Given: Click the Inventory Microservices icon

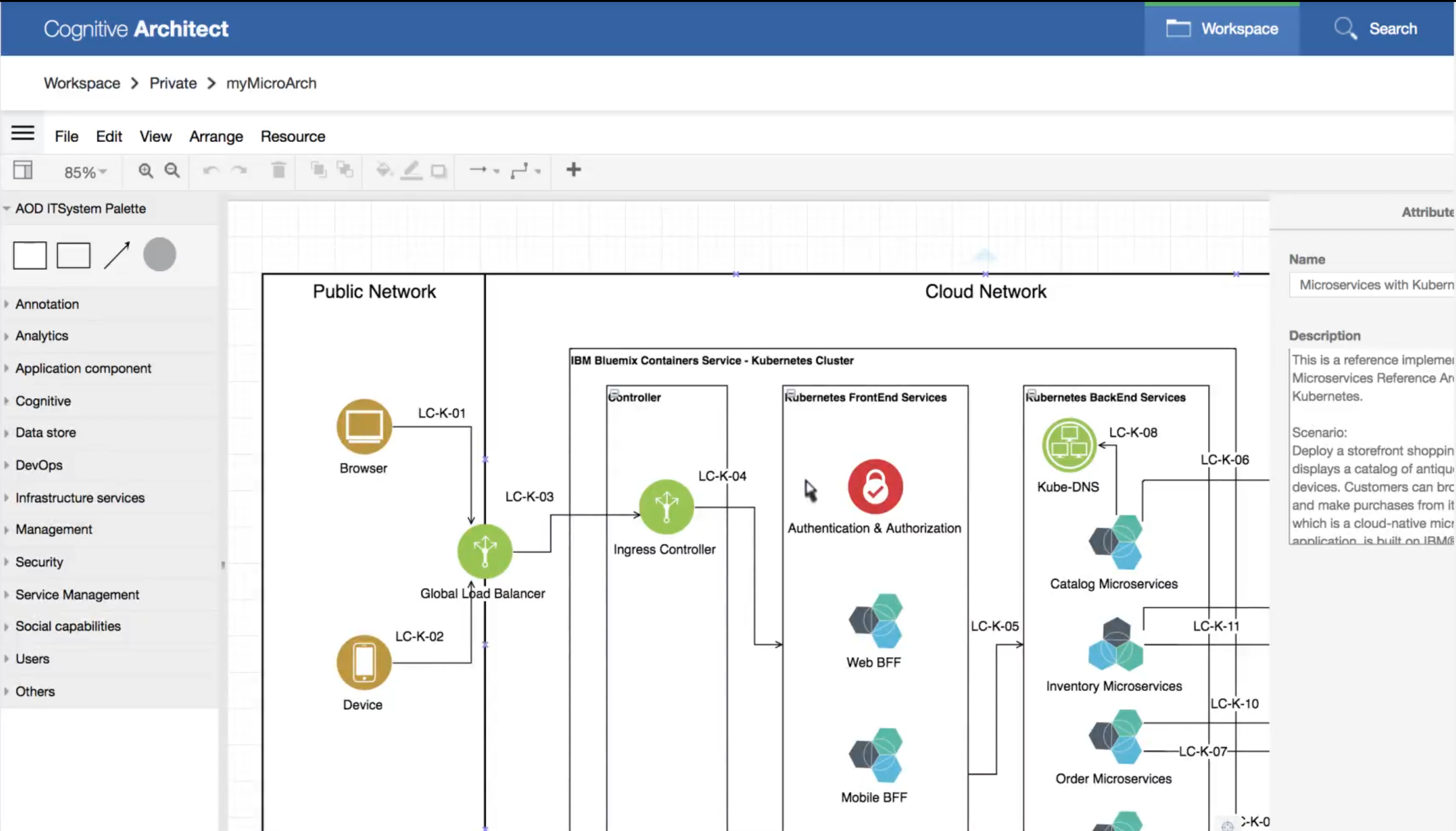Looking at the screenshot, I should [x=1115, y=644].
